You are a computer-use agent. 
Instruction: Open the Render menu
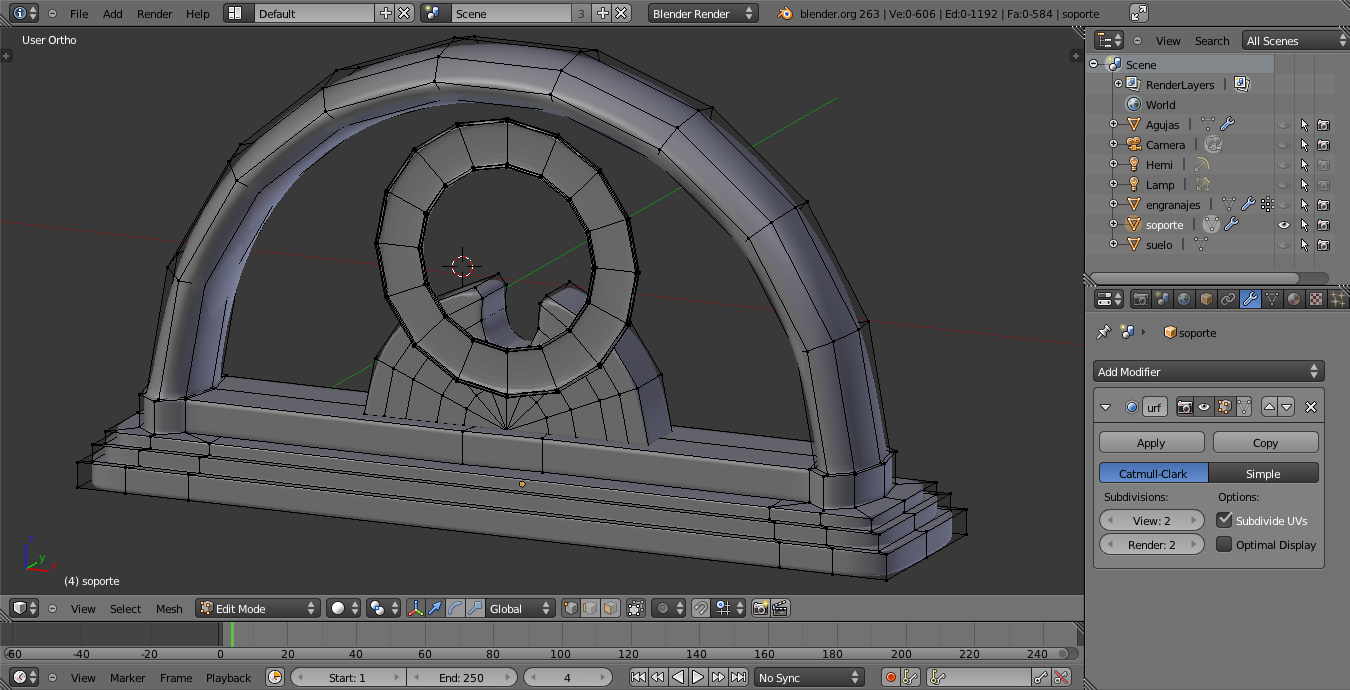(x=155, y=14)
